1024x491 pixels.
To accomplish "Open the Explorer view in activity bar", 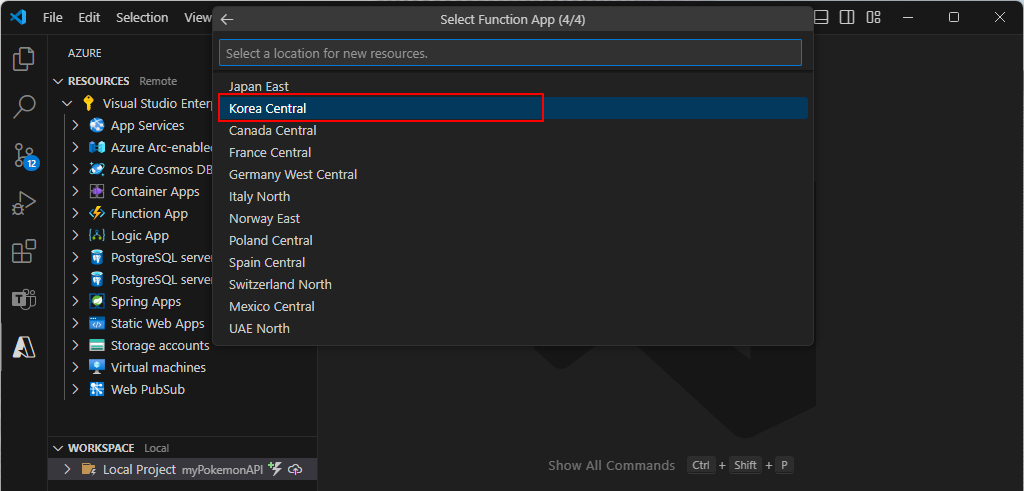I will coord(24,59).
